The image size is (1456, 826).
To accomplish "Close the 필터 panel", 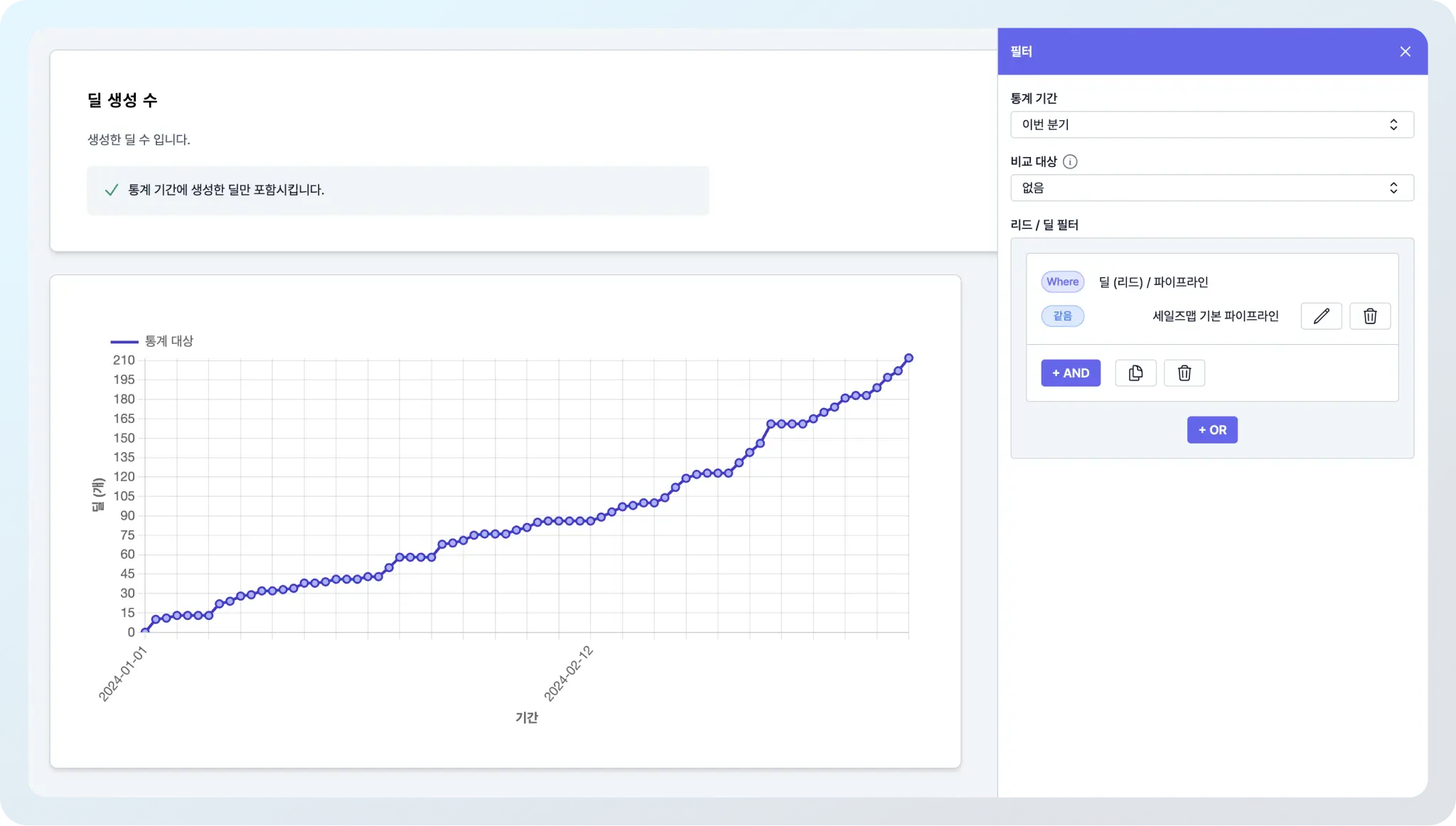I will coord(1405,51).
